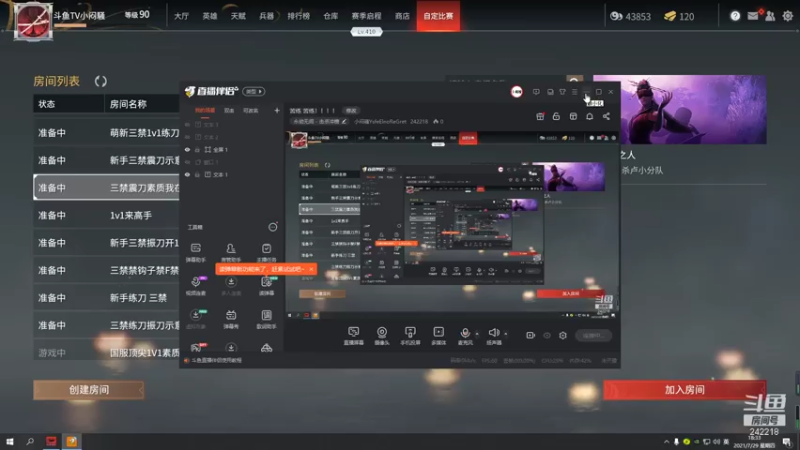Toggle visibility of the 文本 2 source

(187, 137)
